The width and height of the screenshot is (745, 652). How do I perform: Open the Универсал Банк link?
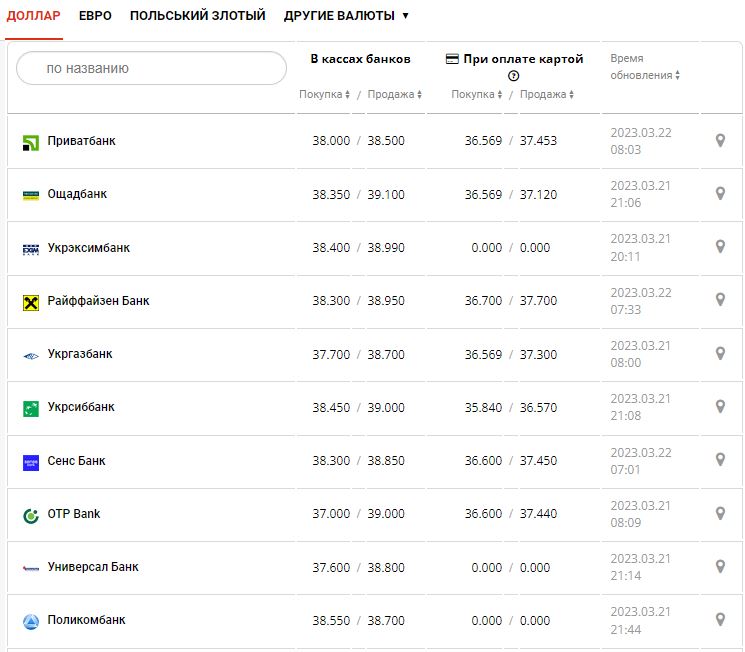93,567
